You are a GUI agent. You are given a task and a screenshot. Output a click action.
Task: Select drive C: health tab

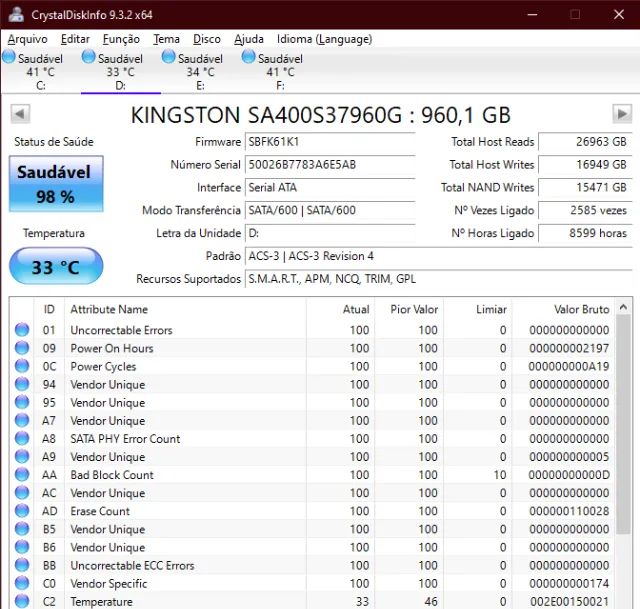tap(40, 71)
